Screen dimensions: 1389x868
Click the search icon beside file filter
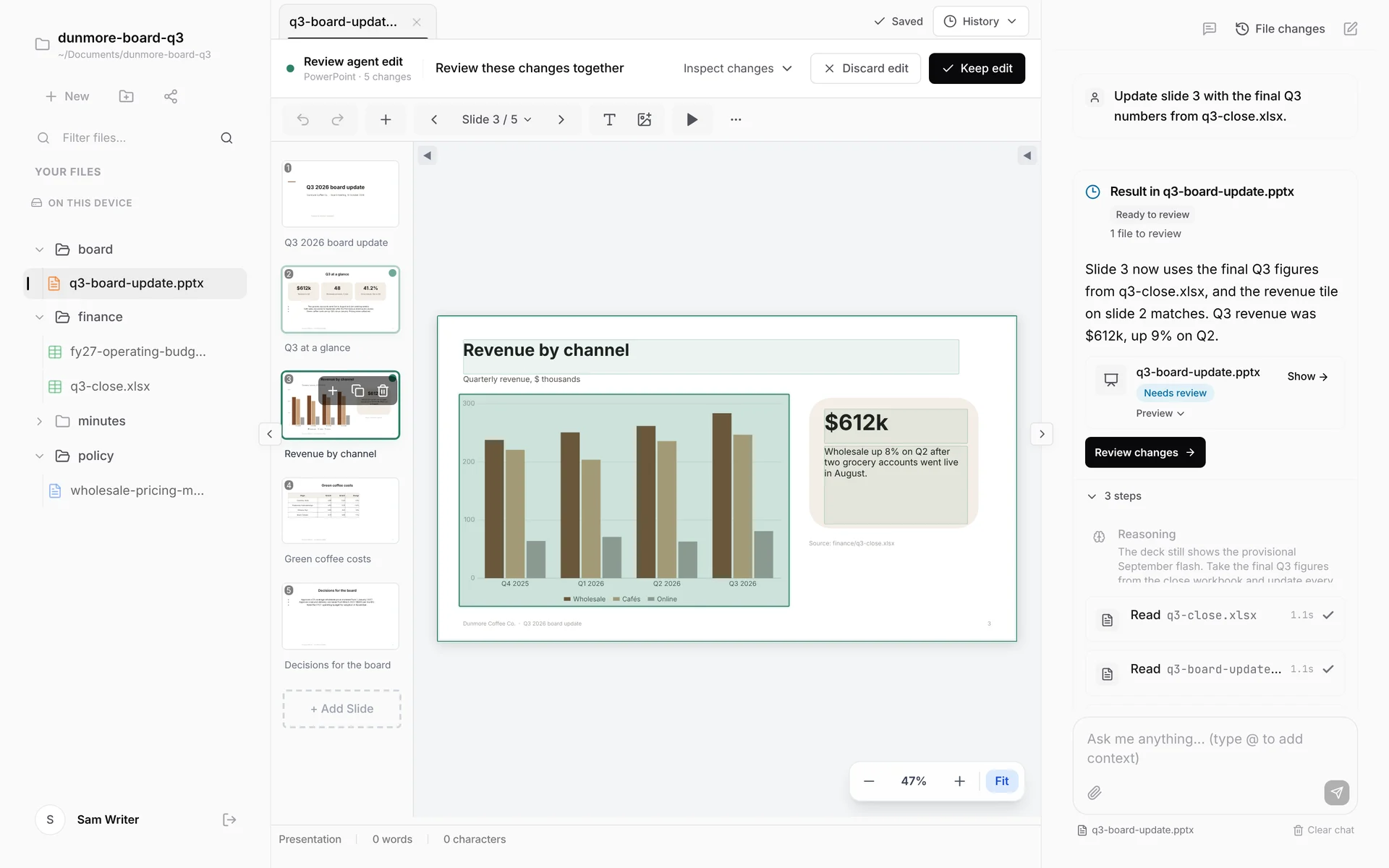(x=226, y=137)
